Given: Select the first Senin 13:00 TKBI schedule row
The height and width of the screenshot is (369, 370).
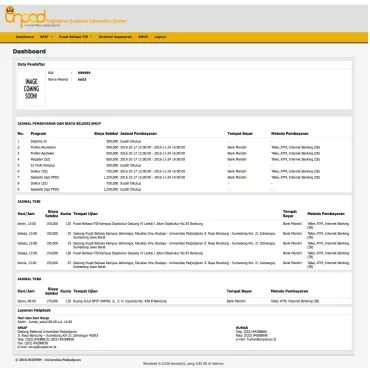Looking at the screenshot, I should [184, 225].
